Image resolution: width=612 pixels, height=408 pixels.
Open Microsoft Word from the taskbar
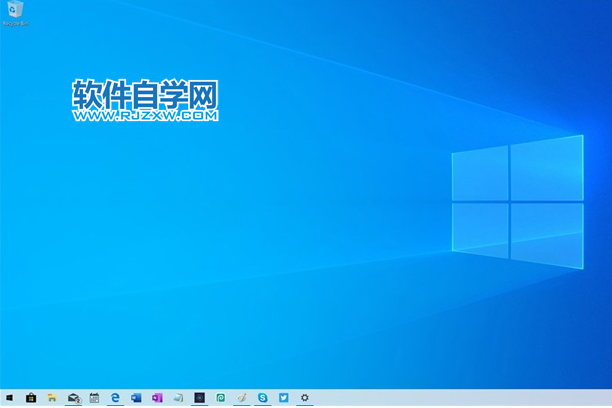click(x=136, y=398)
